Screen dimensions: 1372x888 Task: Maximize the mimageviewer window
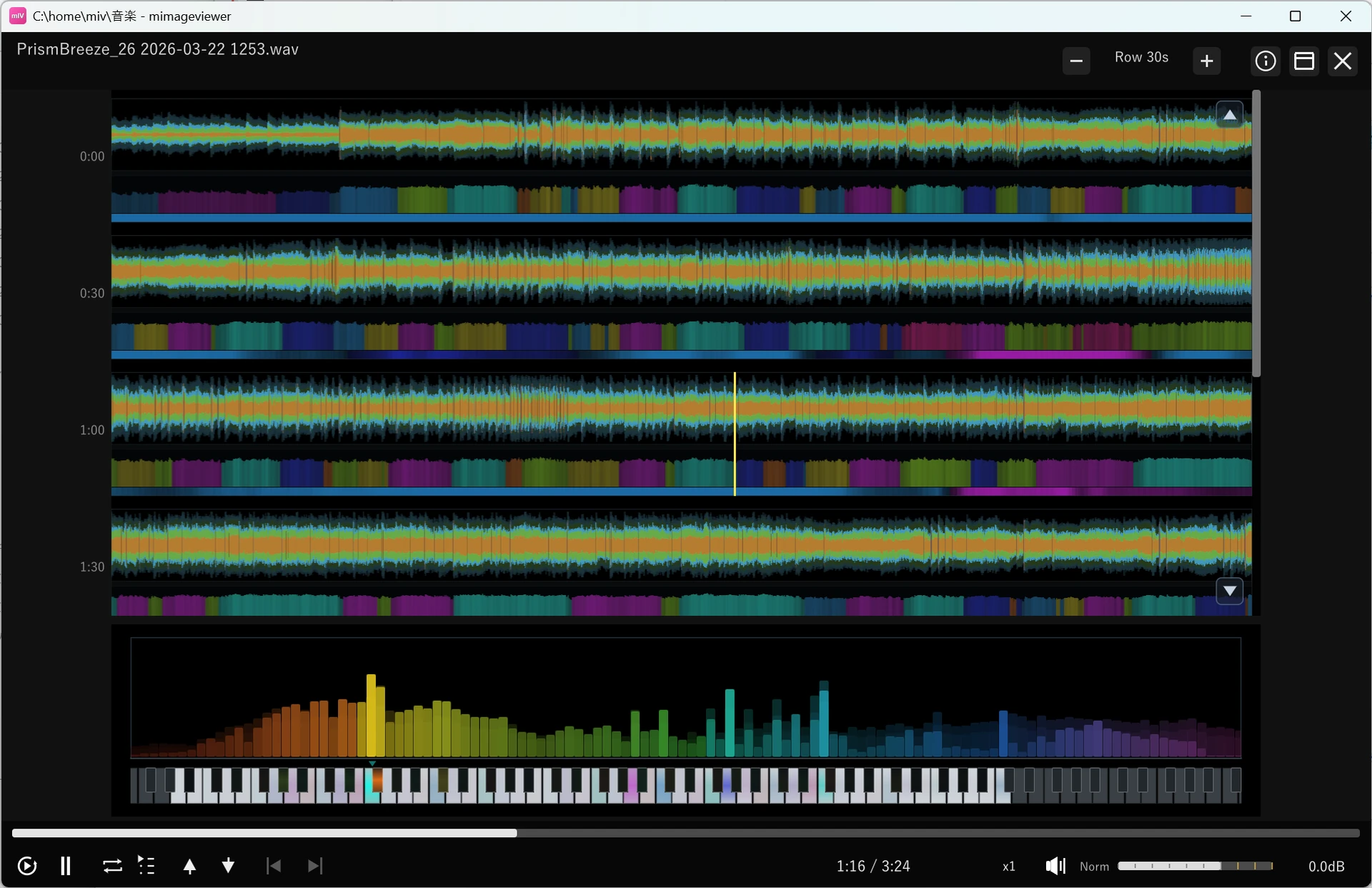[x=1296, y=16]
